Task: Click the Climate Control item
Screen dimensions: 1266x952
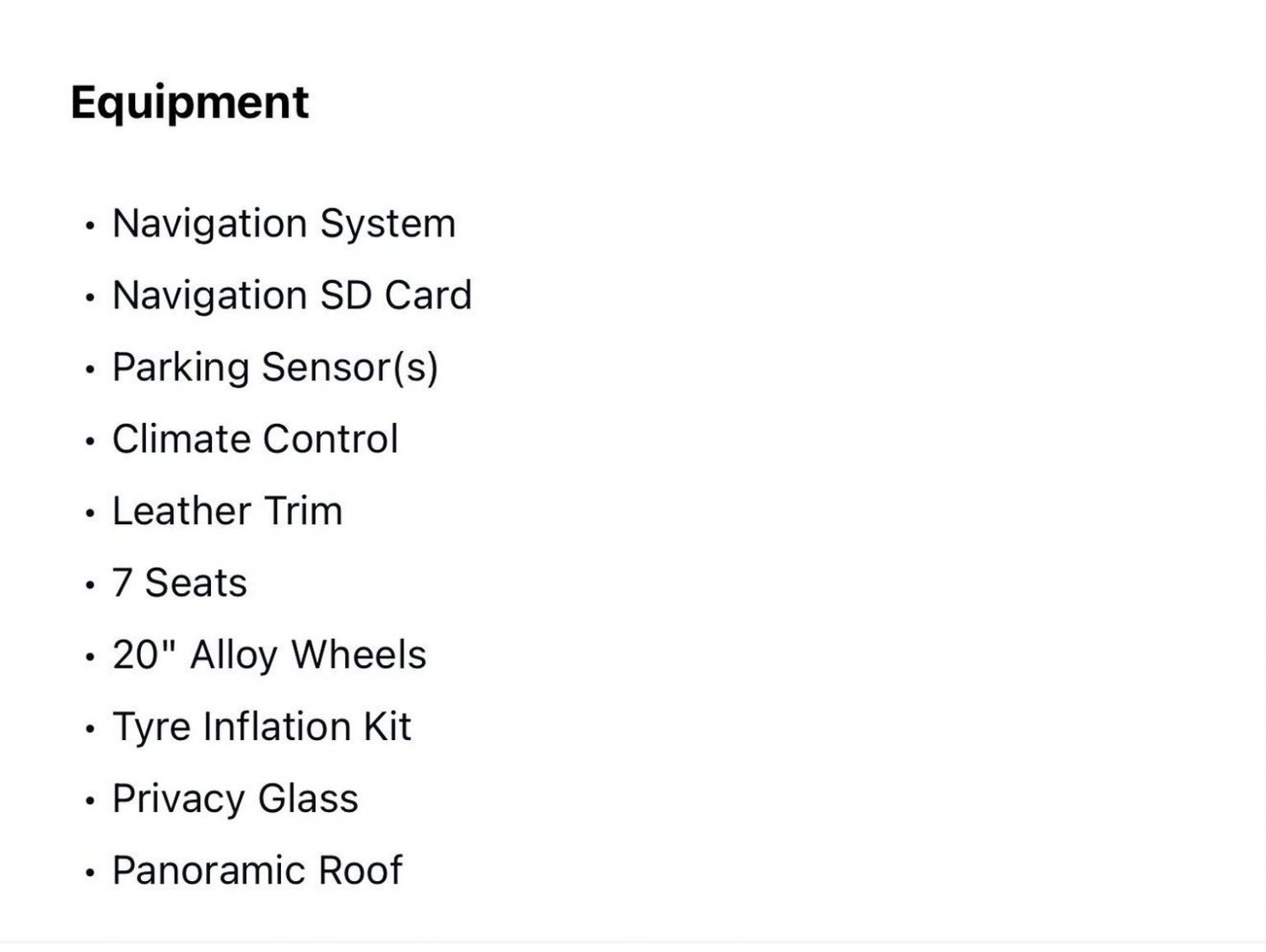Action: click(x=255, y=439)
